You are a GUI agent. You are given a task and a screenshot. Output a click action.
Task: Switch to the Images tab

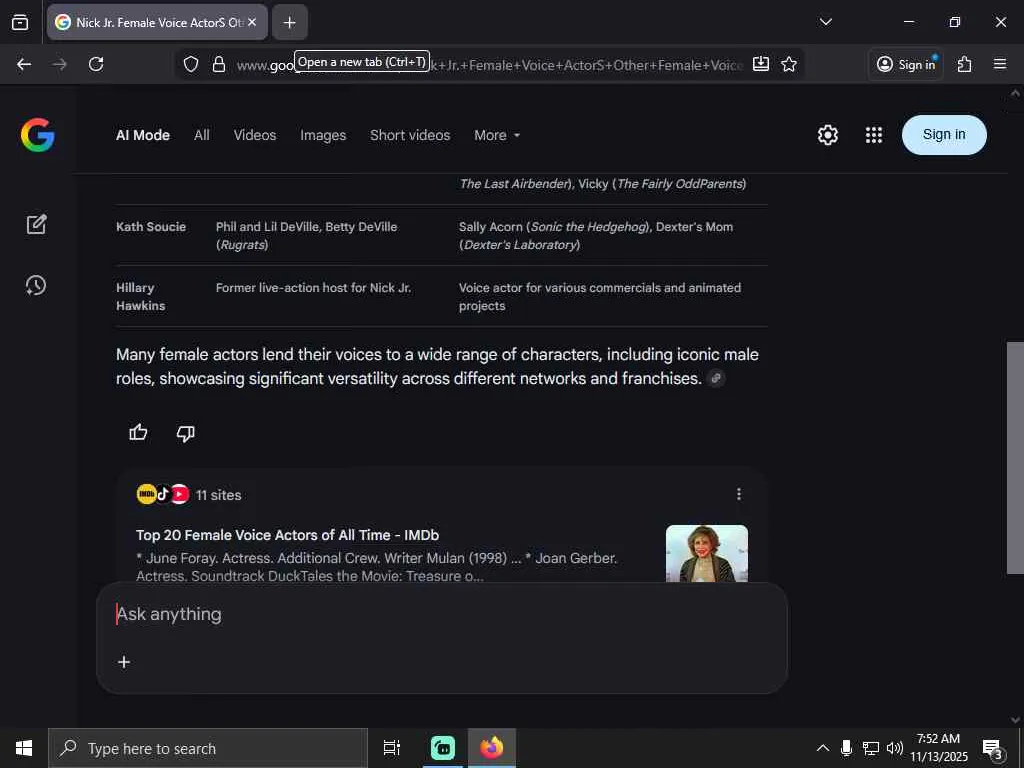(x=323, y=135)
